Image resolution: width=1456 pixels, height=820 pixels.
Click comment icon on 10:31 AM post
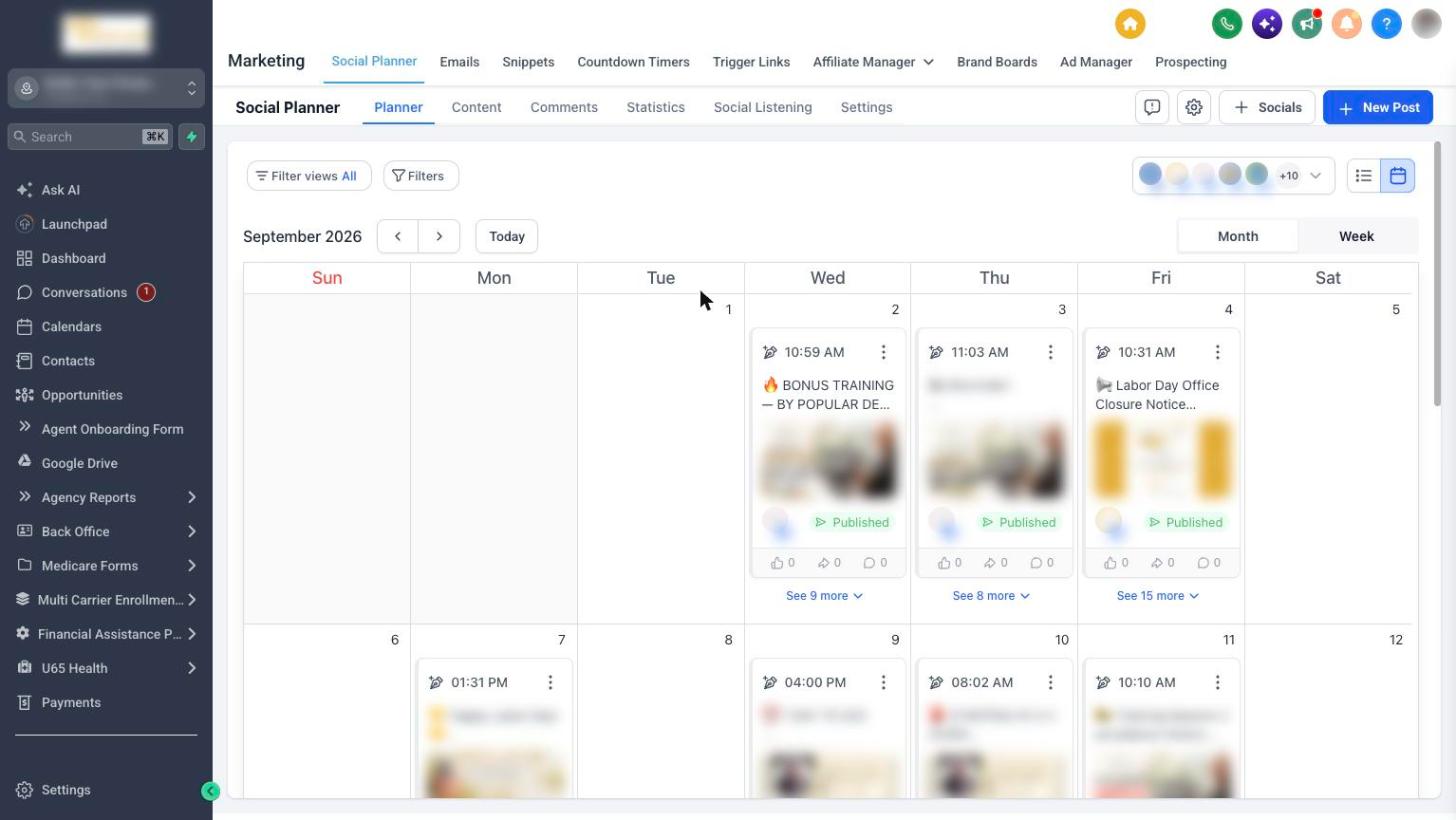[1203, 563]
